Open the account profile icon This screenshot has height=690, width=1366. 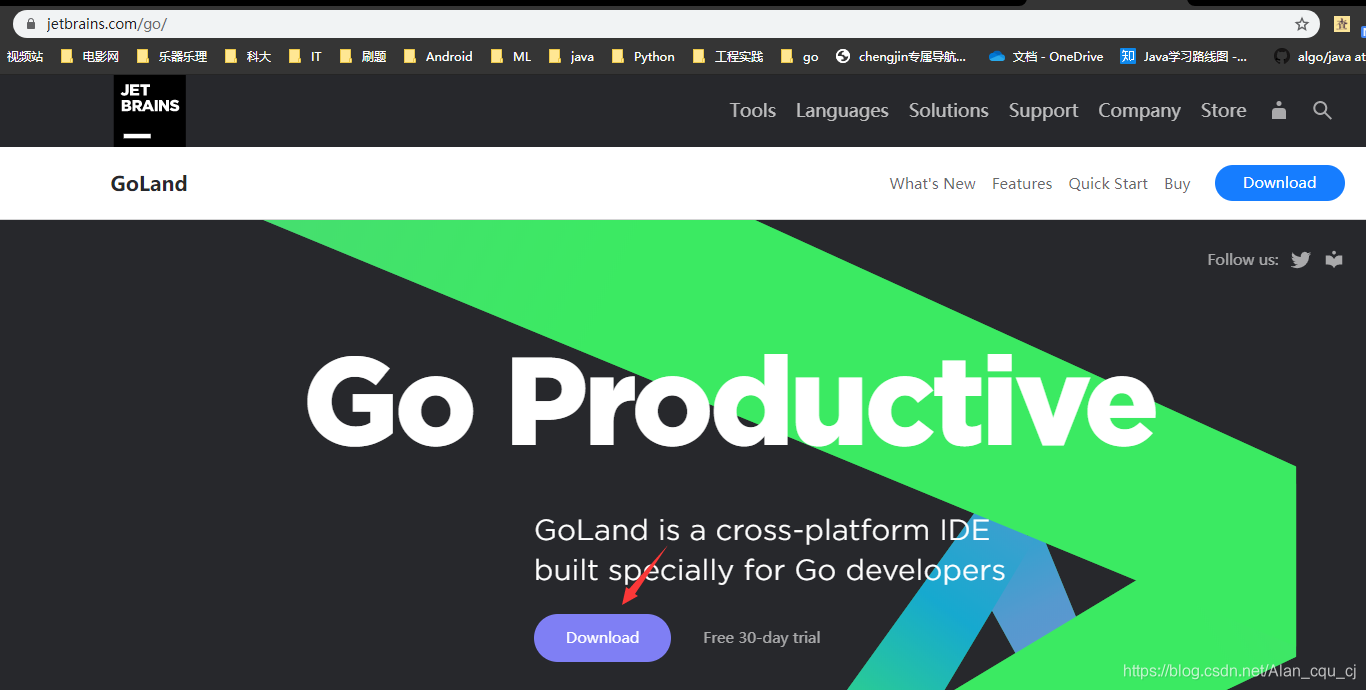(x=1279, y=110)
